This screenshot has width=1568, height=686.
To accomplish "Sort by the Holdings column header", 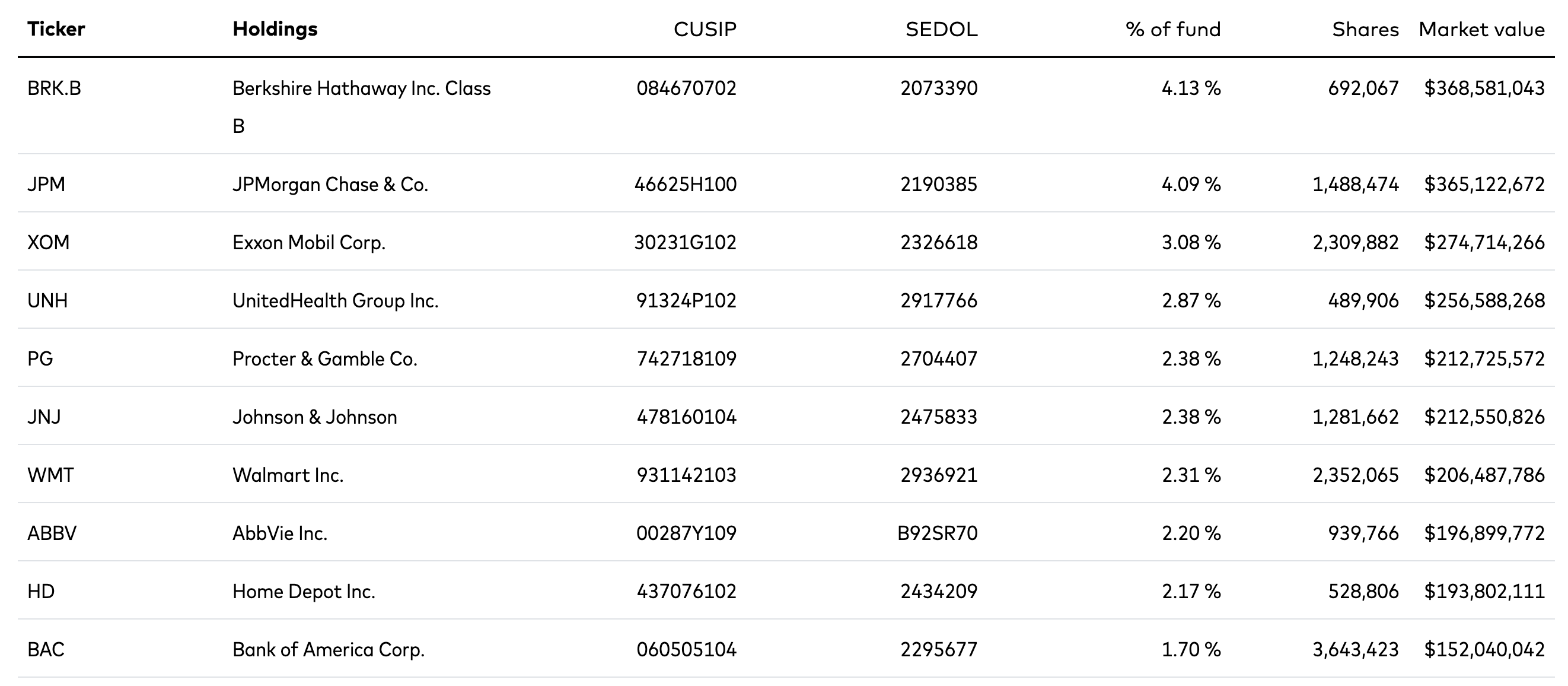I will (x=275, y=29).
